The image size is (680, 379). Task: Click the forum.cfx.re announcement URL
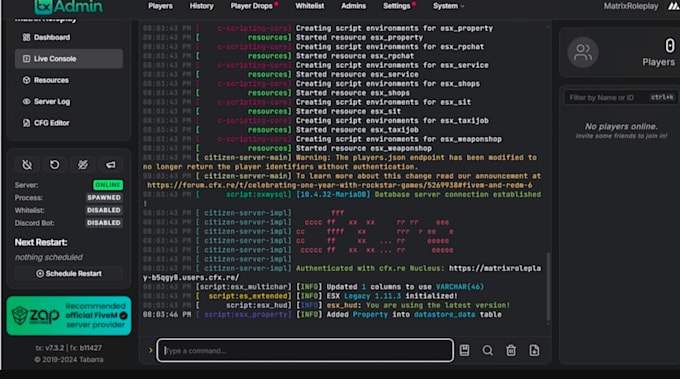pos(340,186)
